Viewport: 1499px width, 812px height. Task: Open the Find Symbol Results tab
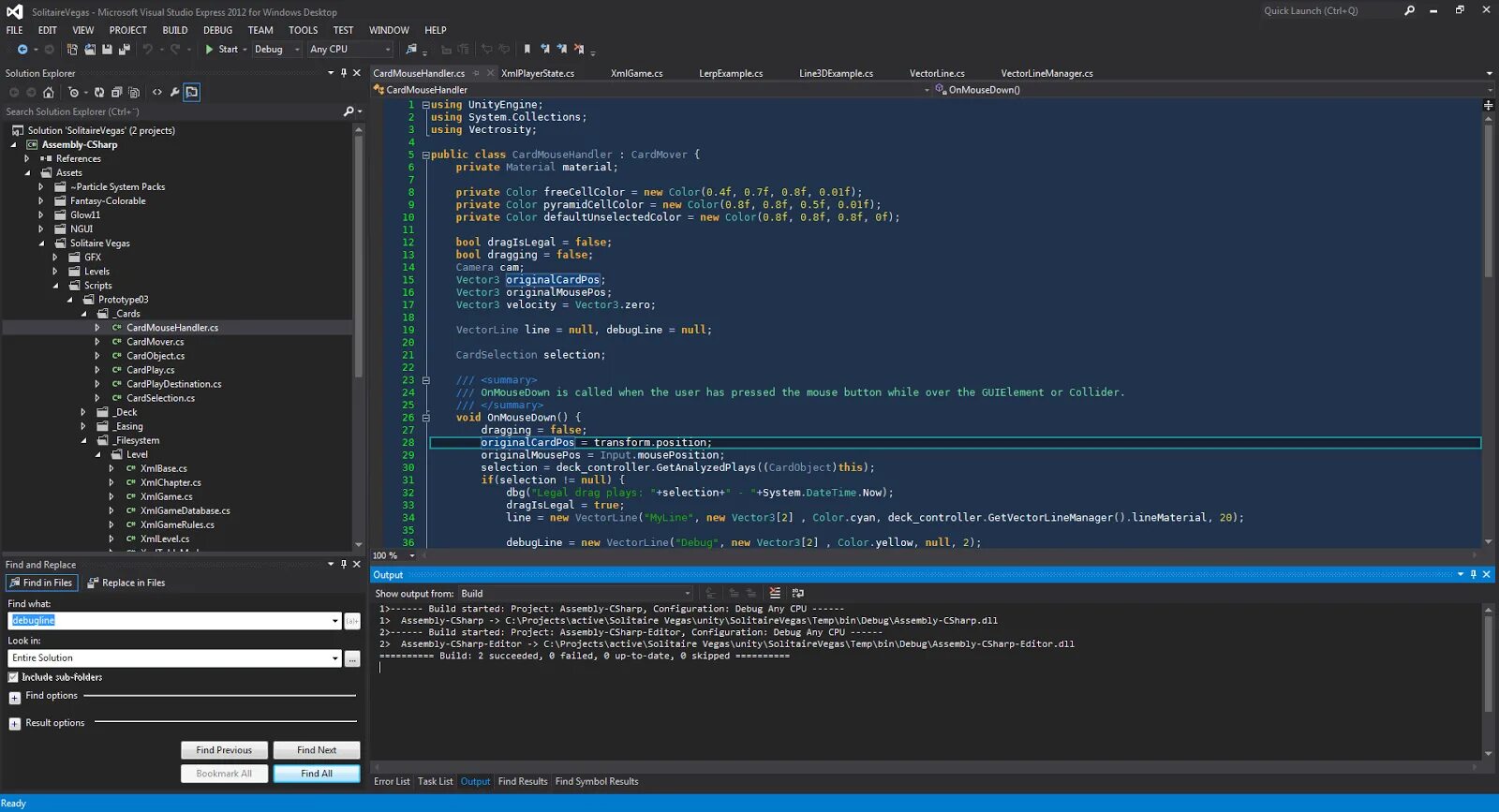pos(597,781)
